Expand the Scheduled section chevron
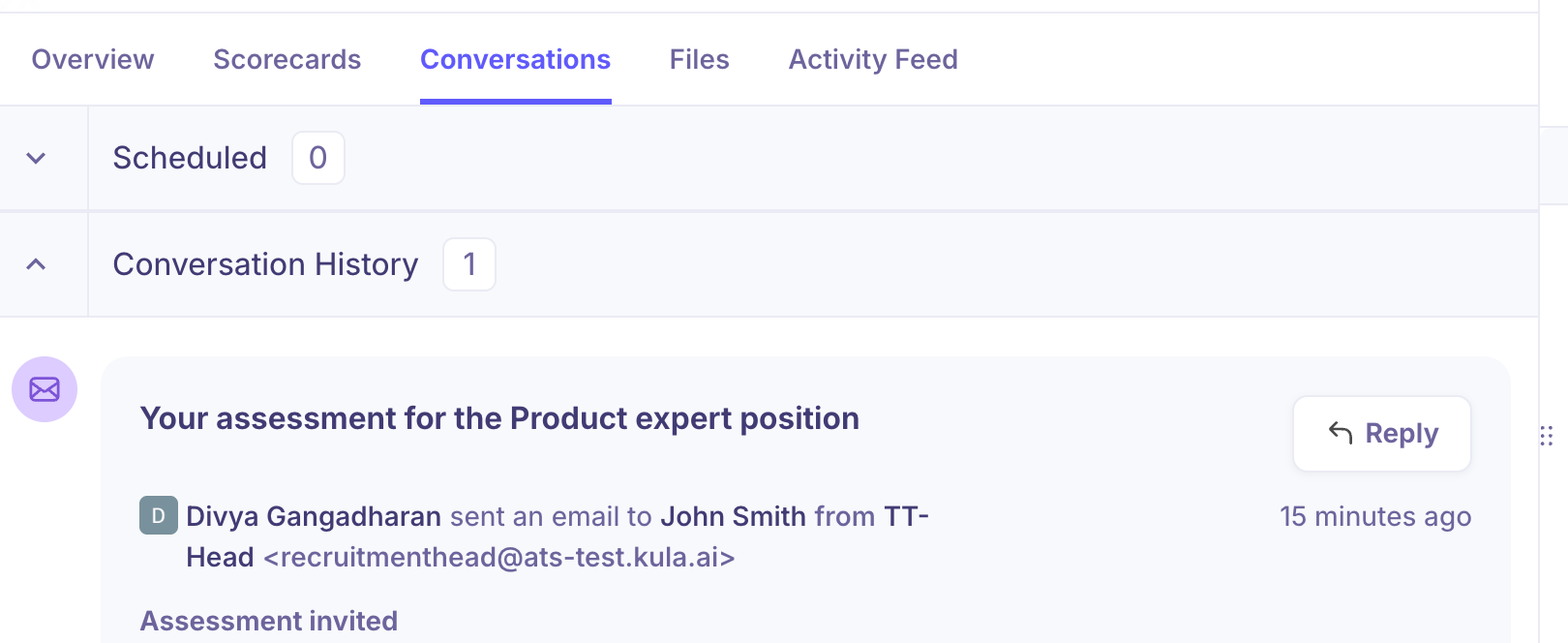Viewport: 1568px width, 643px height. point(36,158)
